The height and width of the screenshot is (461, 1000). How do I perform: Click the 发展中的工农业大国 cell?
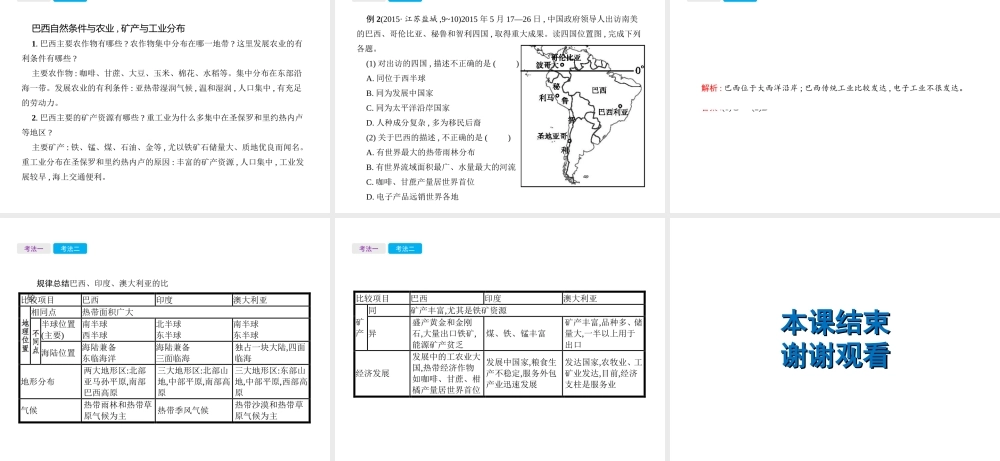pos(446,373)
